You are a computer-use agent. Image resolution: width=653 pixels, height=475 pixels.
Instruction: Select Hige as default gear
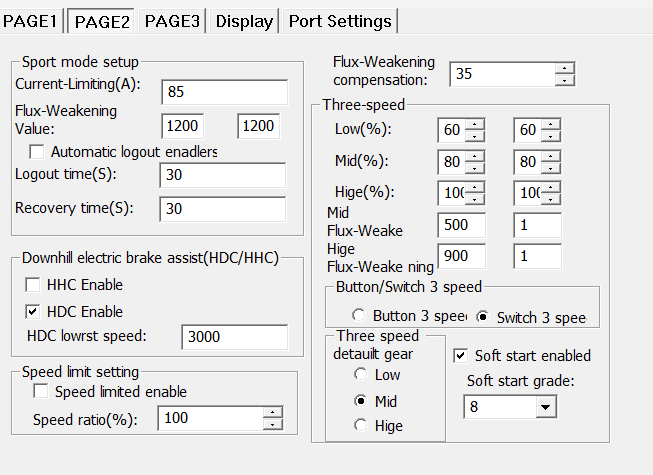coord(358,426)
